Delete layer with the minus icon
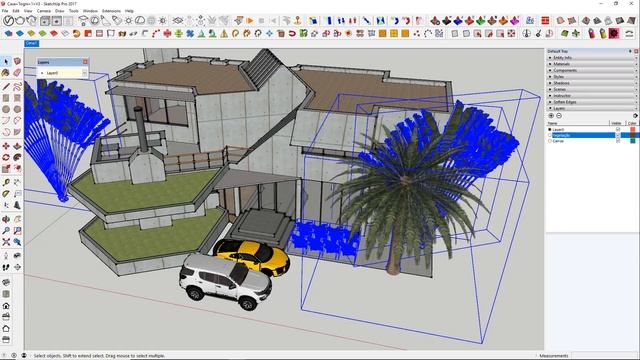The width and height of the screenshot is (640, 360). pyautogui.click(x=559, y=116)
